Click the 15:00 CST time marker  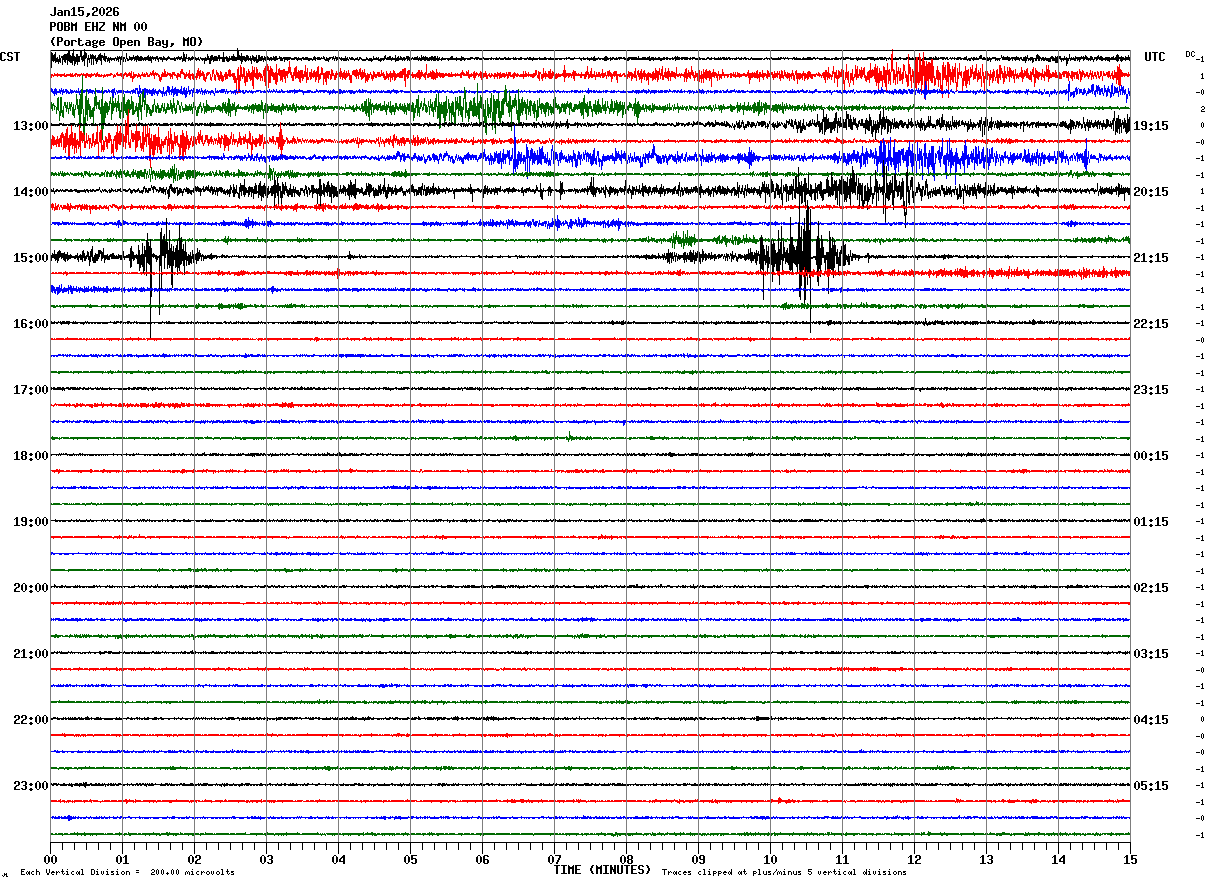(x=31, y=258)
